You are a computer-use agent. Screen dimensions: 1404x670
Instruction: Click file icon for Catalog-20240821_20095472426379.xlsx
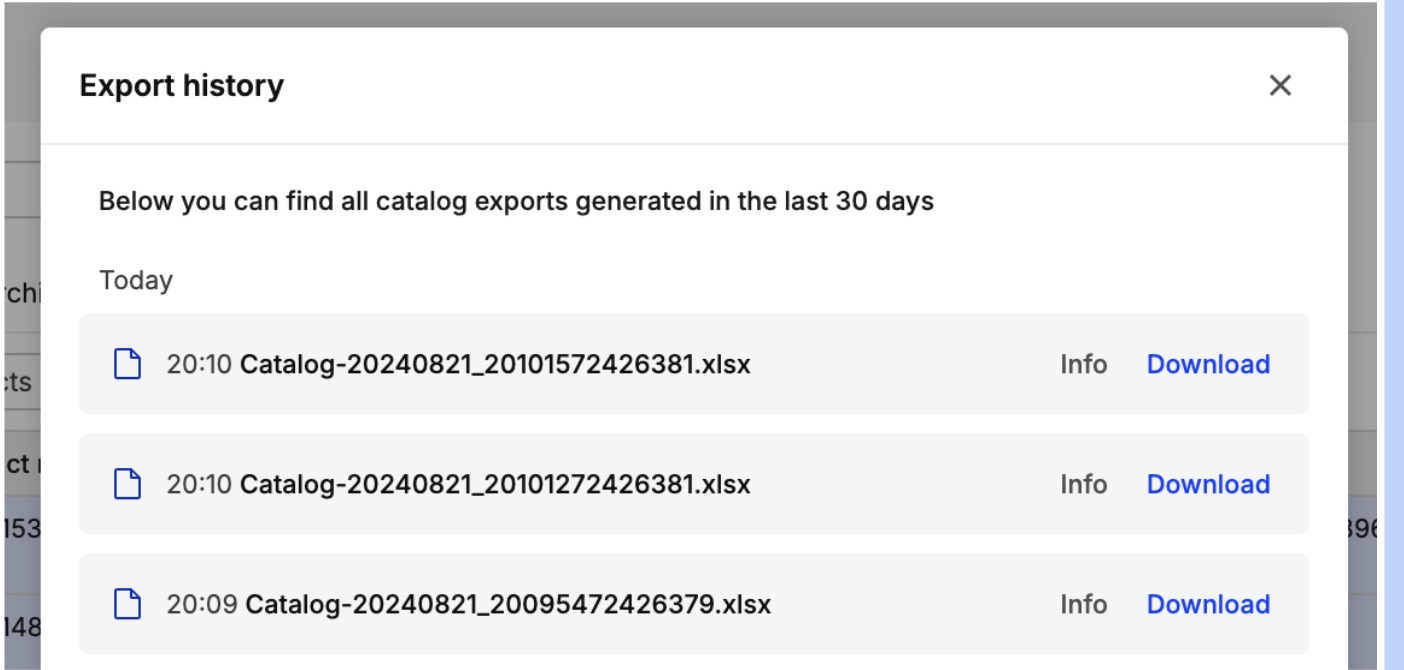(x=126, y=604)
